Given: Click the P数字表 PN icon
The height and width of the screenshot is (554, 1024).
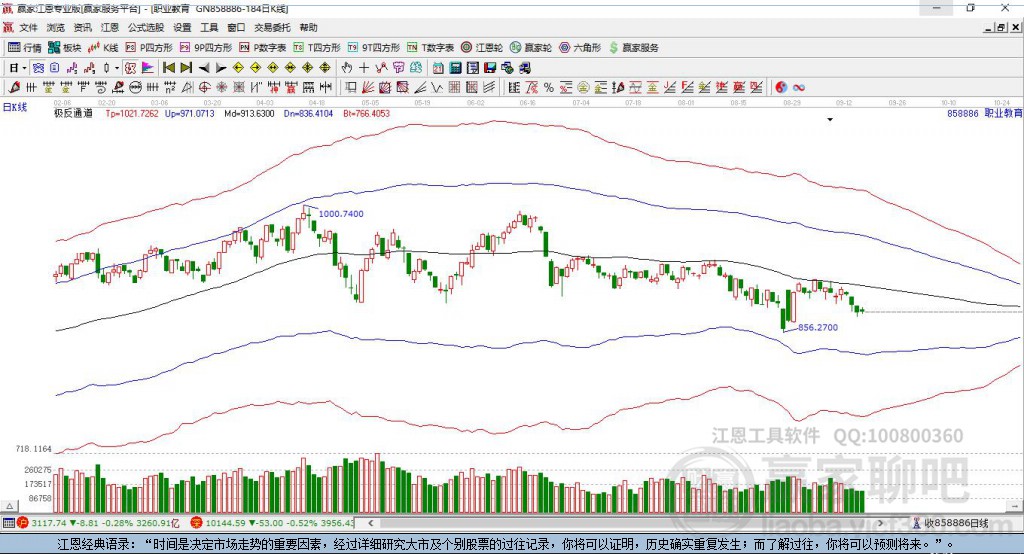Looking at the screenshot, I should point(244,48).
